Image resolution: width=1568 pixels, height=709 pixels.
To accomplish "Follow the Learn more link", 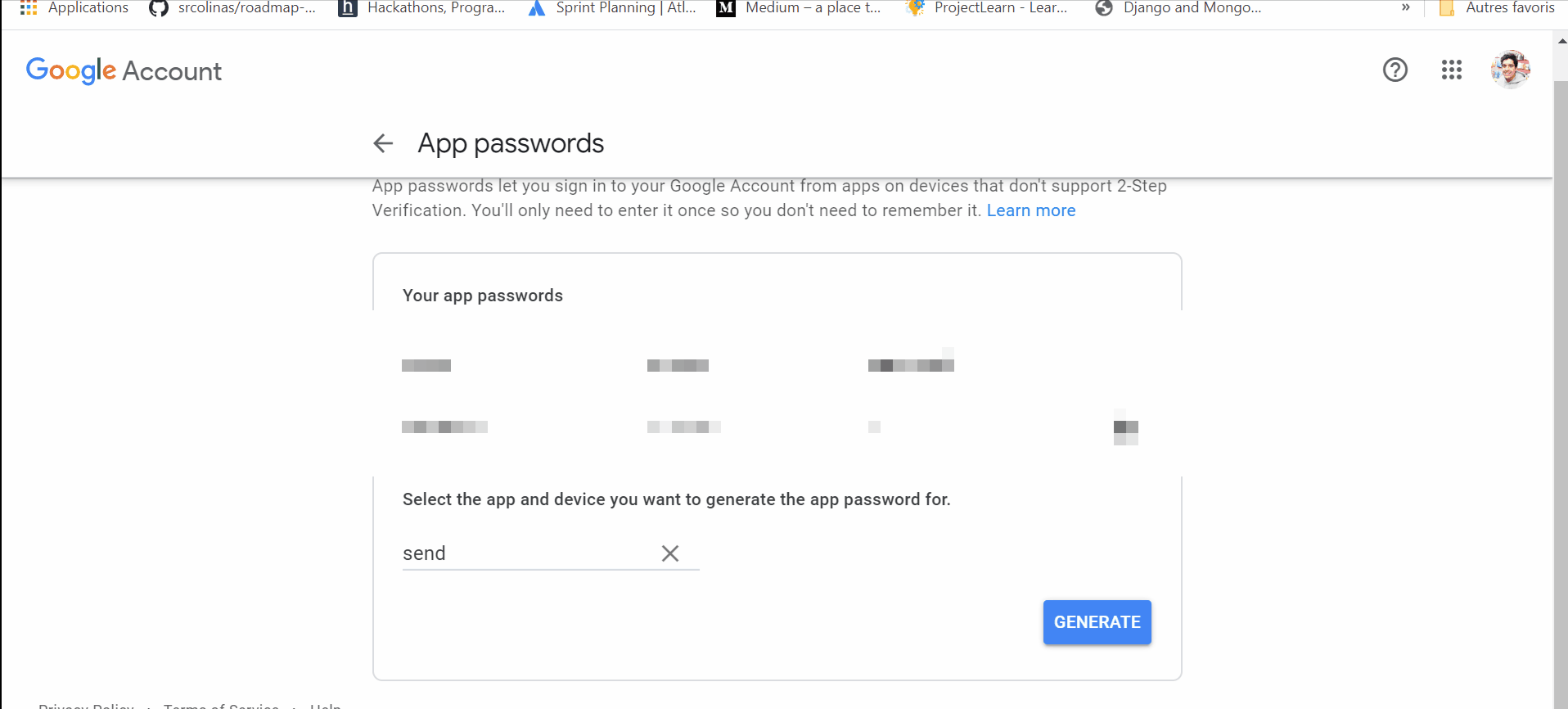I will tap(1031, 210).
